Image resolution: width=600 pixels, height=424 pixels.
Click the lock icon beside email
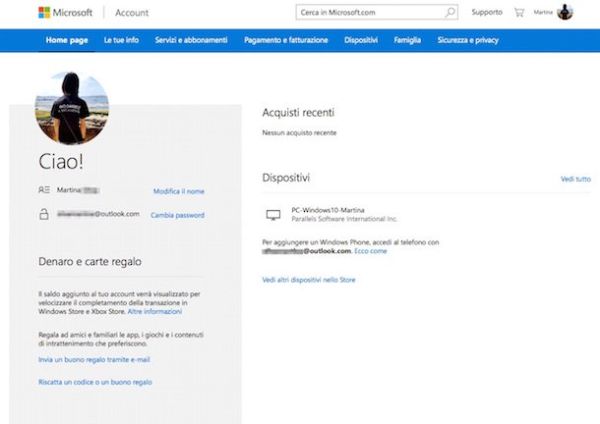[x=43, y=214]
